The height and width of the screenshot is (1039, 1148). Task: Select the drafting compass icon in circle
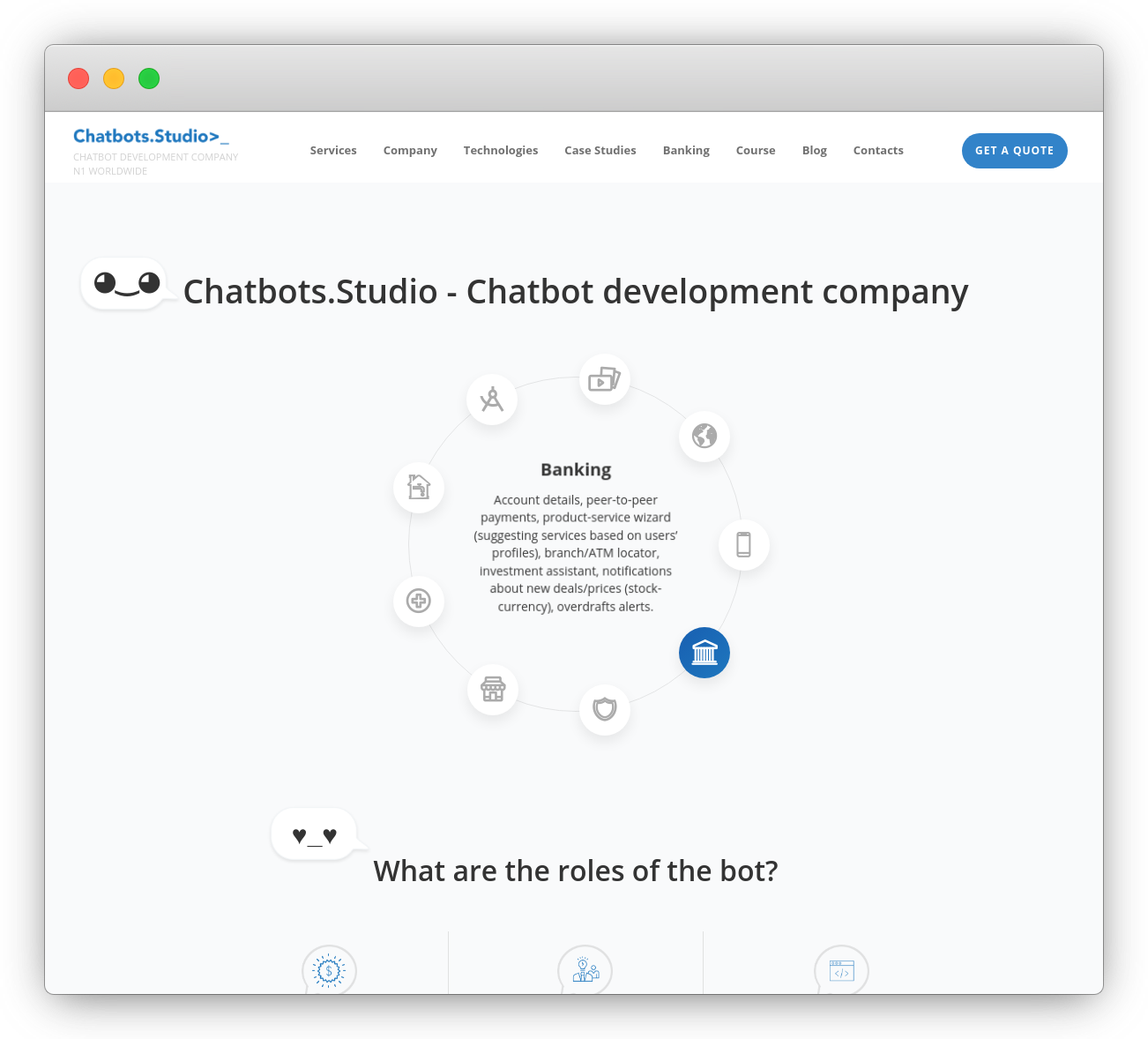[x=492, y=400]
